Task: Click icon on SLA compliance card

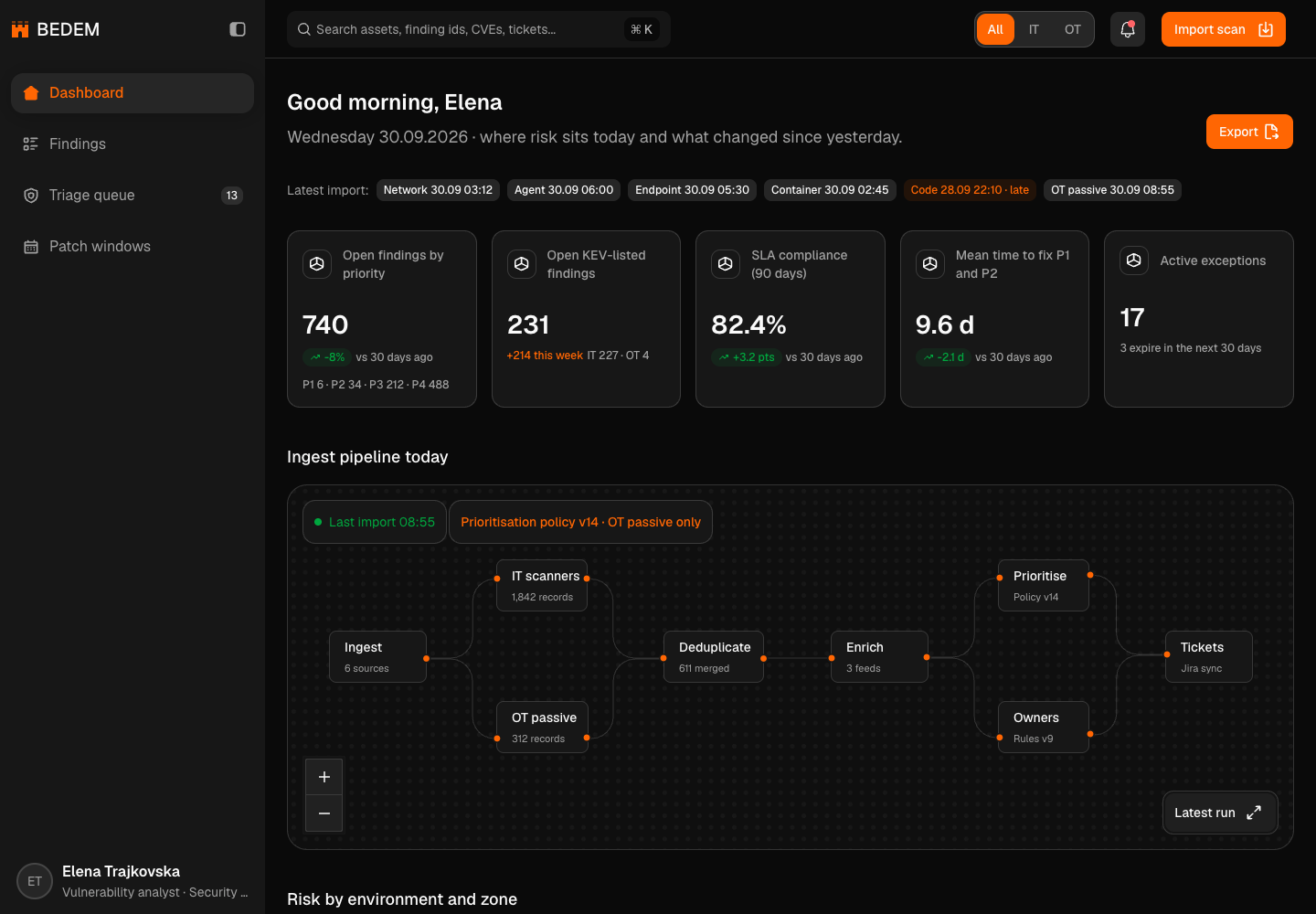Action: point(726,264)
